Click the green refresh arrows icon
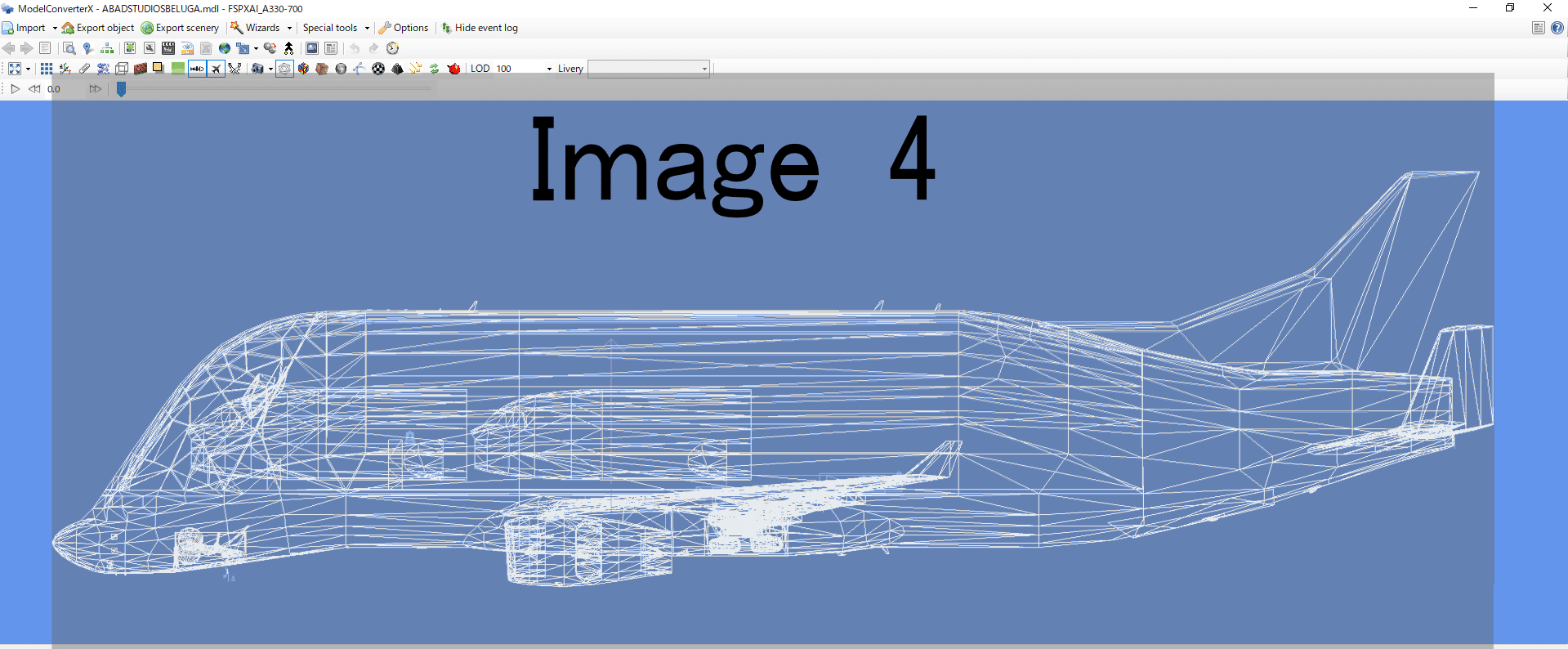The image size is (1568, 649). click(x=435, y=69)
